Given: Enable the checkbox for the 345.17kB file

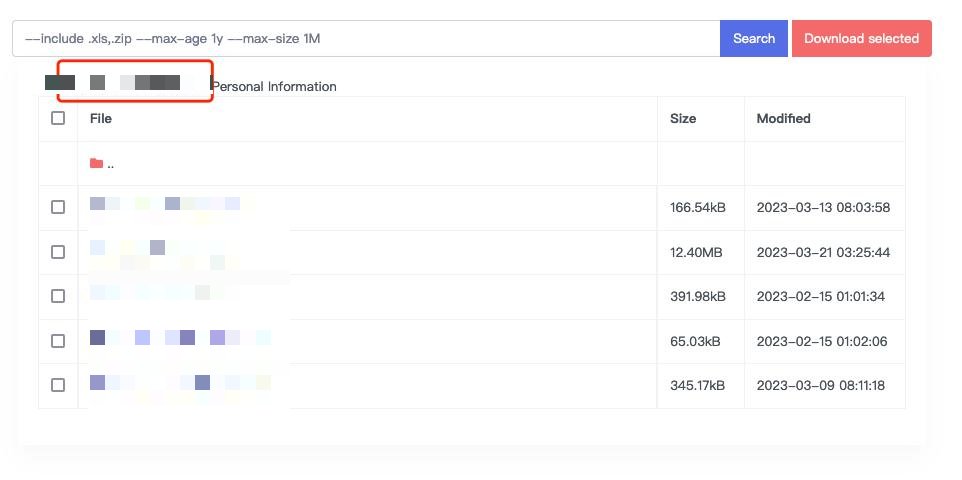Looking at the screenshot, I should coord(58,385).
